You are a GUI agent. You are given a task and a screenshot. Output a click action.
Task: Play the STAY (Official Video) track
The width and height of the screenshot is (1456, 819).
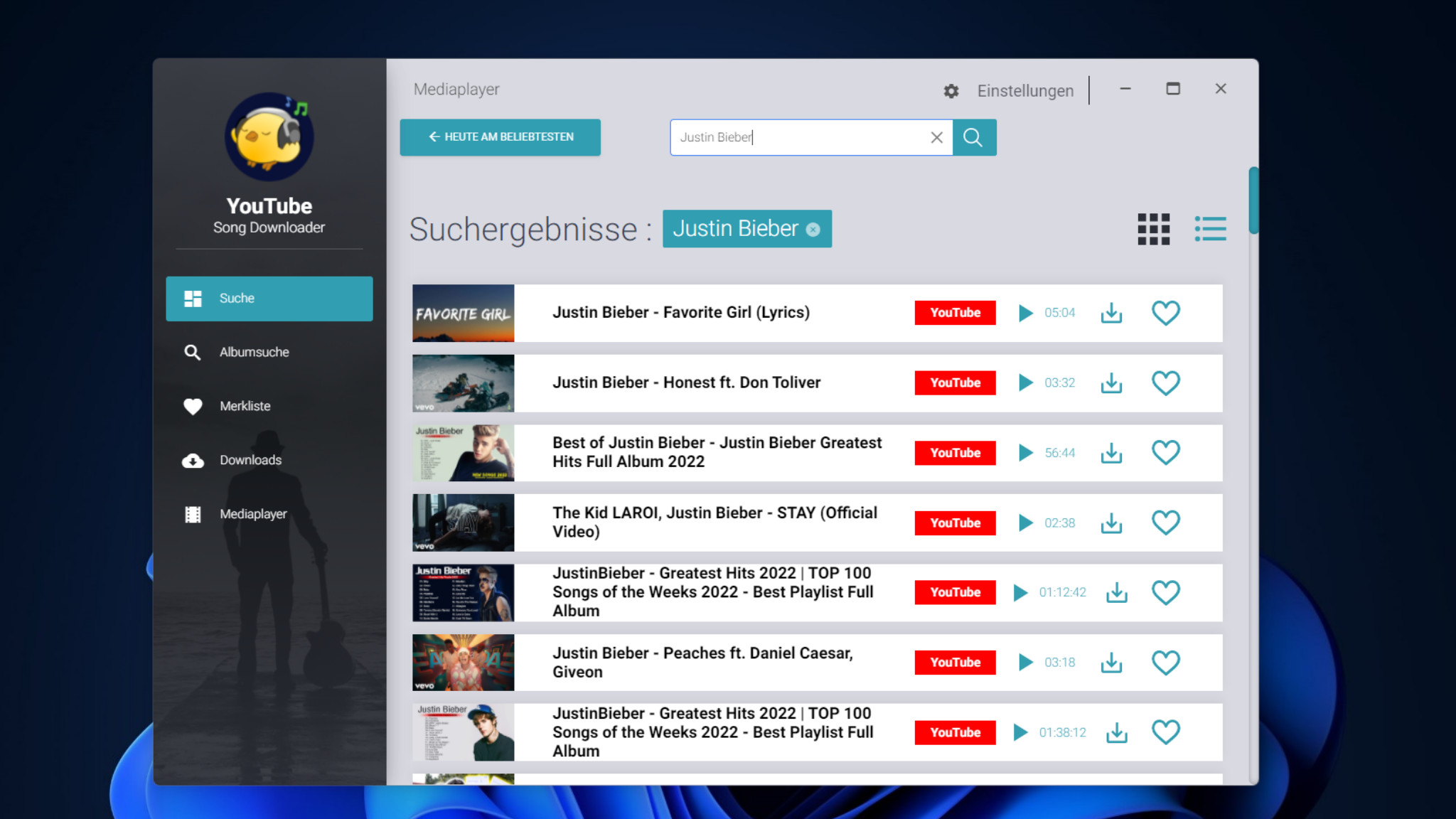pos(1025,523)
